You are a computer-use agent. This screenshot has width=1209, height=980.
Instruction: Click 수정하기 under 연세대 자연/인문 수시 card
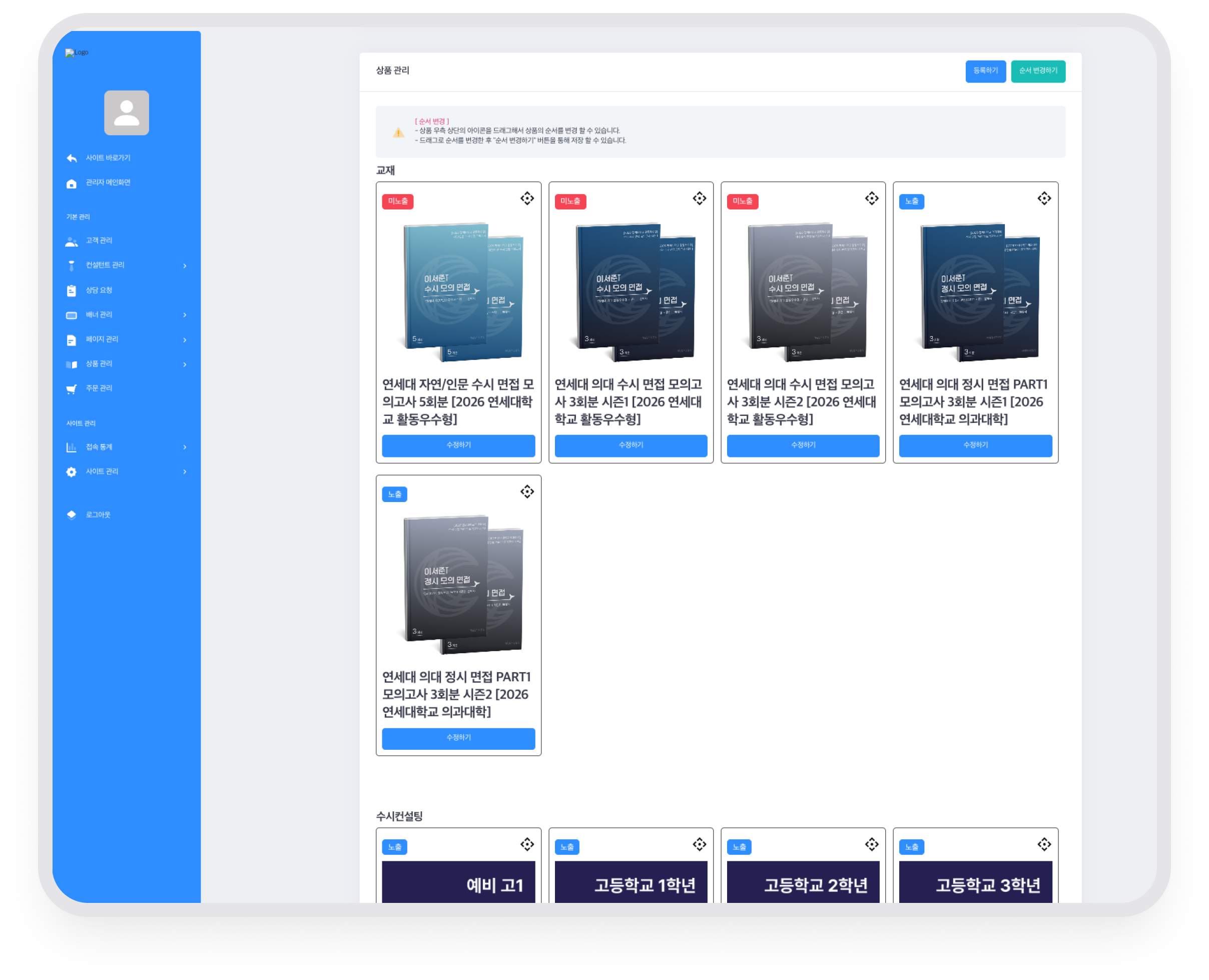click(458, 445)
